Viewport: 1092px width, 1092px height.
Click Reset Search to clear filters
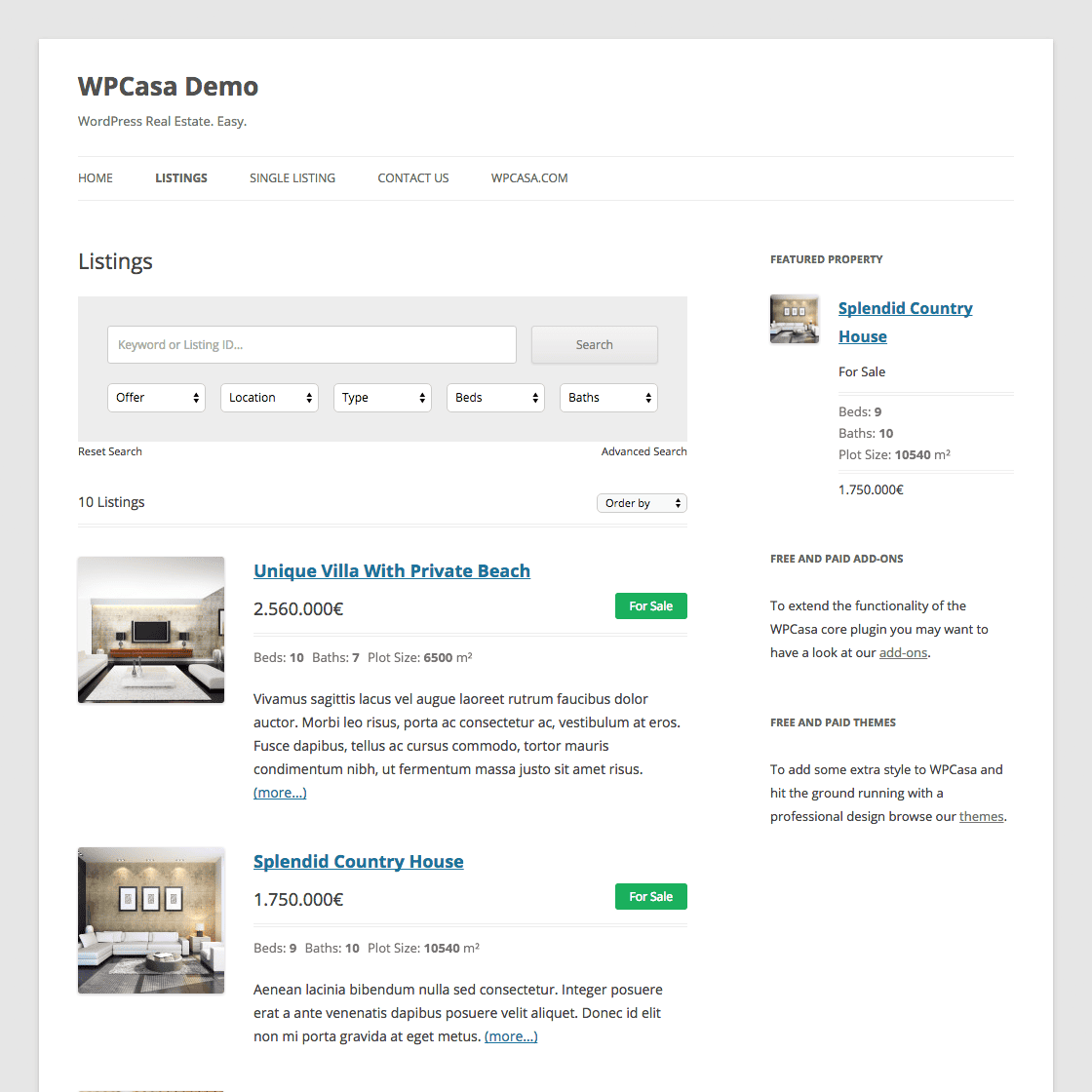[x=109, y=450]
